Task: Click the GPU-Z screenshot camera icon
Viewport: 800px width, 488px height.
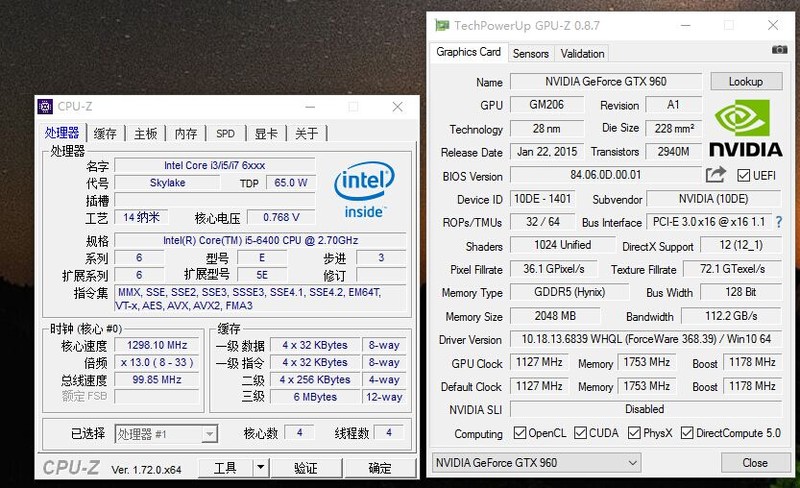Action: click(x=779, y=50)
